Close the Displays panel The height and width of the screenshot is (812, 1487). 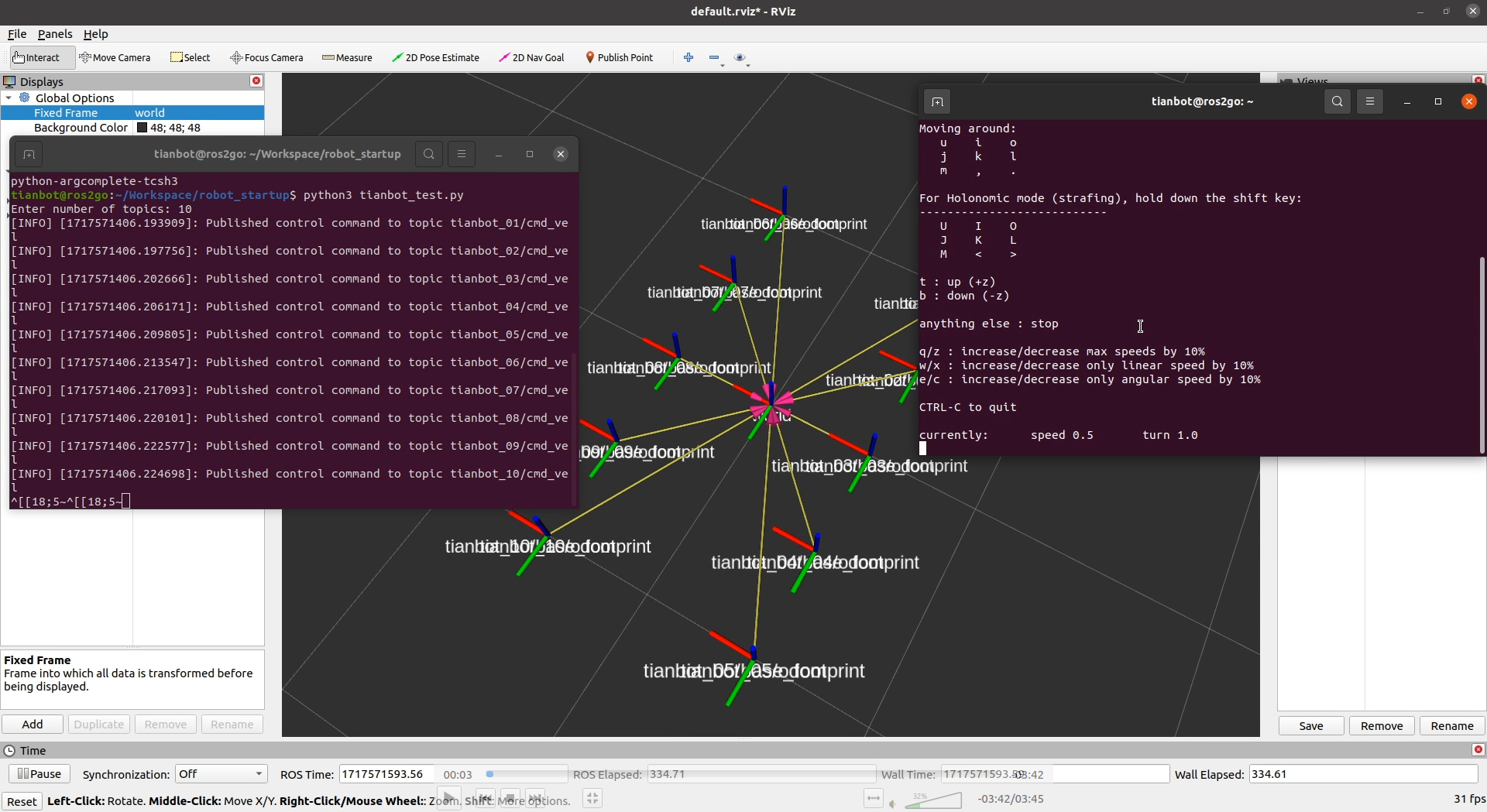point(256,81)
